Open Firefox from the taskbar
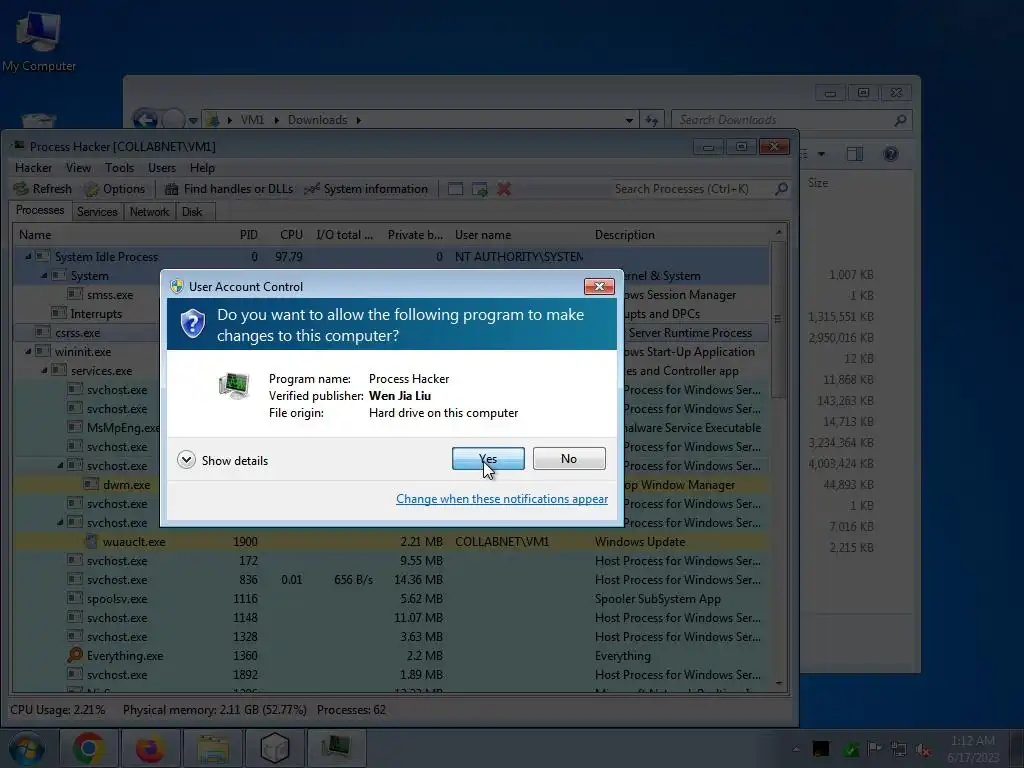 pyautogui.click(x=150, y=748)
